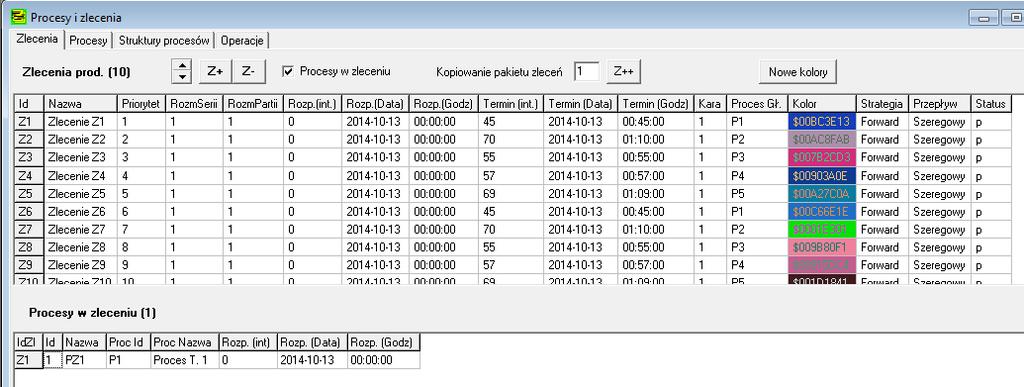Click Proces Gł. cell P4 in row Z9

(x=757, y=266)
